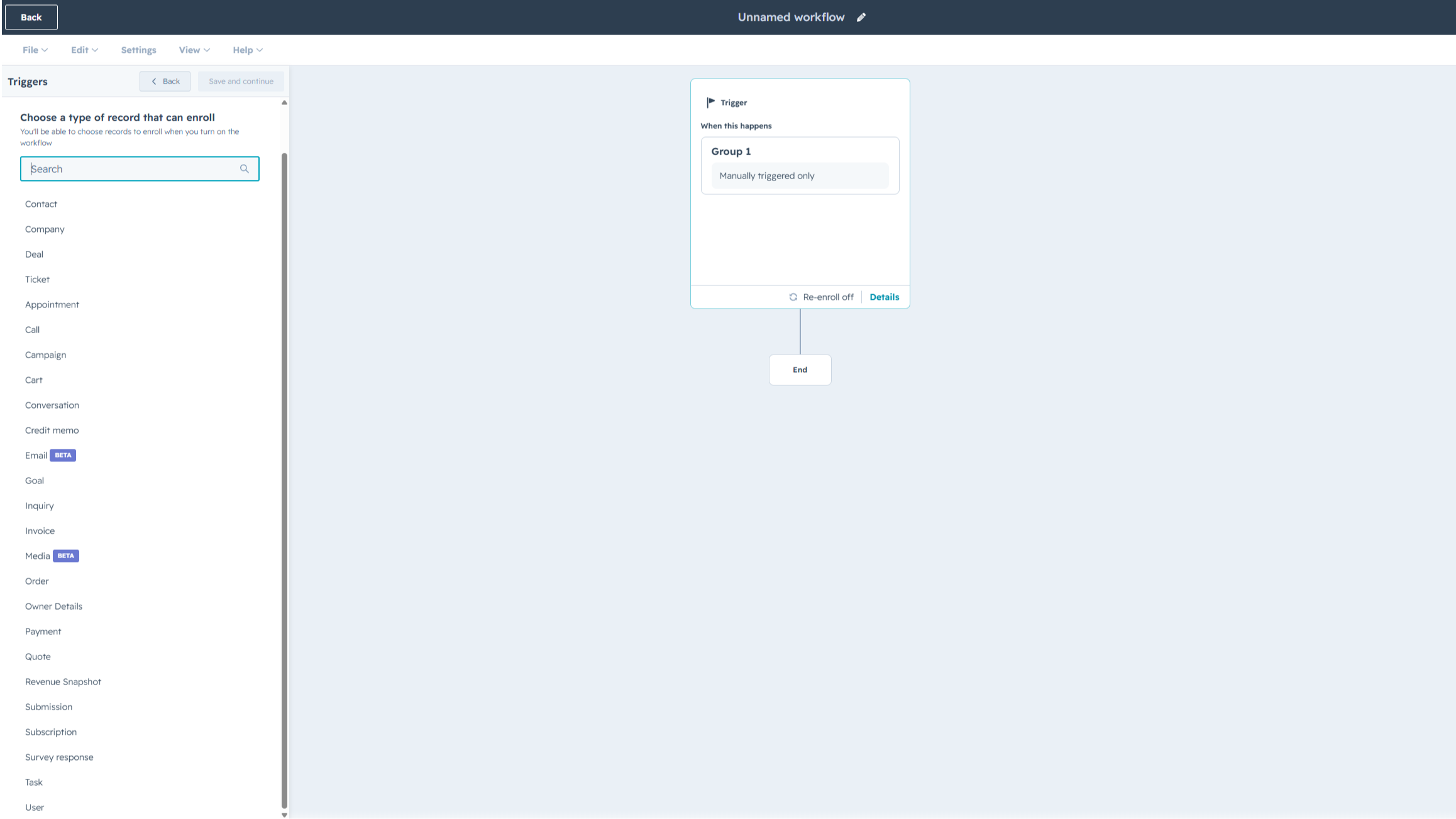This screenshot has width=1456, height=819.
Task: Choose the Order record type
Action: pos(36,581)
